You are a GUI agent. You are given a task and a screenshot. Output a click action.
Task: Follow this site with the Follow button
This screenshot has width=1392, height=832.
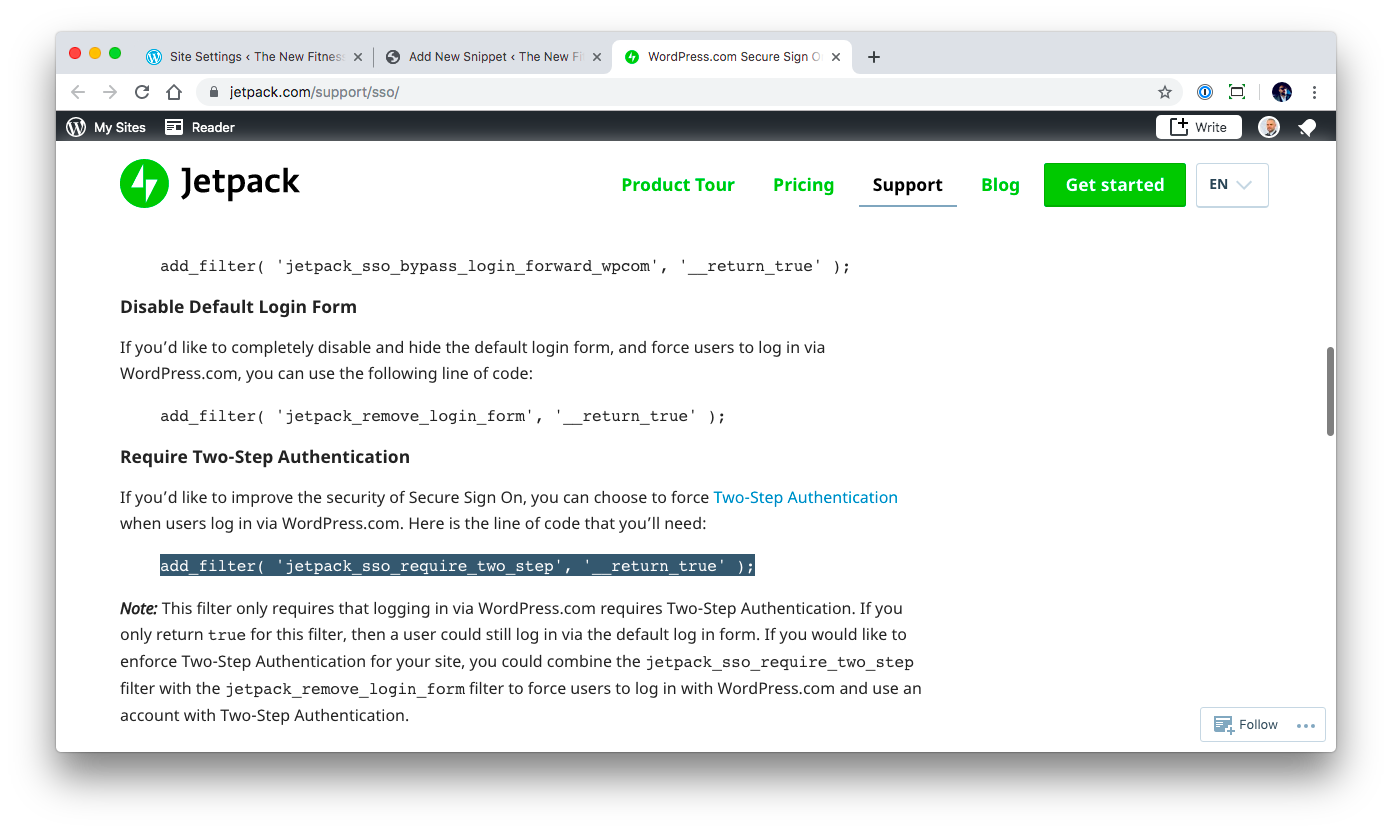pyautogui.click(x=1246, y=725)
